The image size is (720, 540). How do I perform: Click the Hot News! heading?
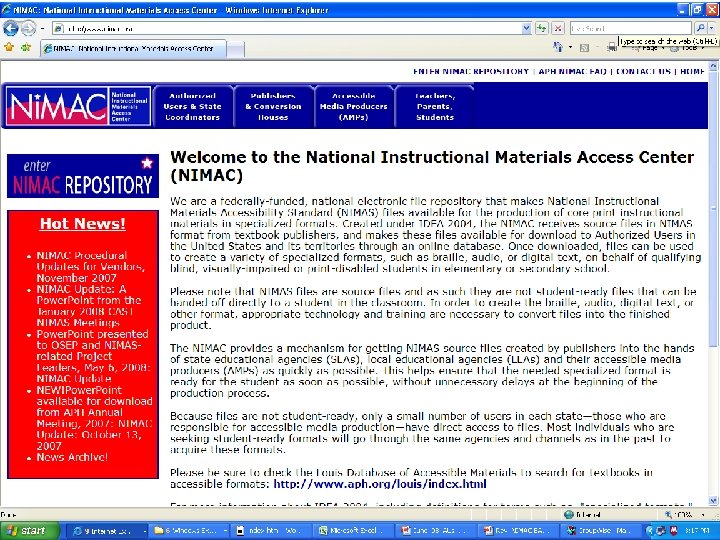click(83, 224)
